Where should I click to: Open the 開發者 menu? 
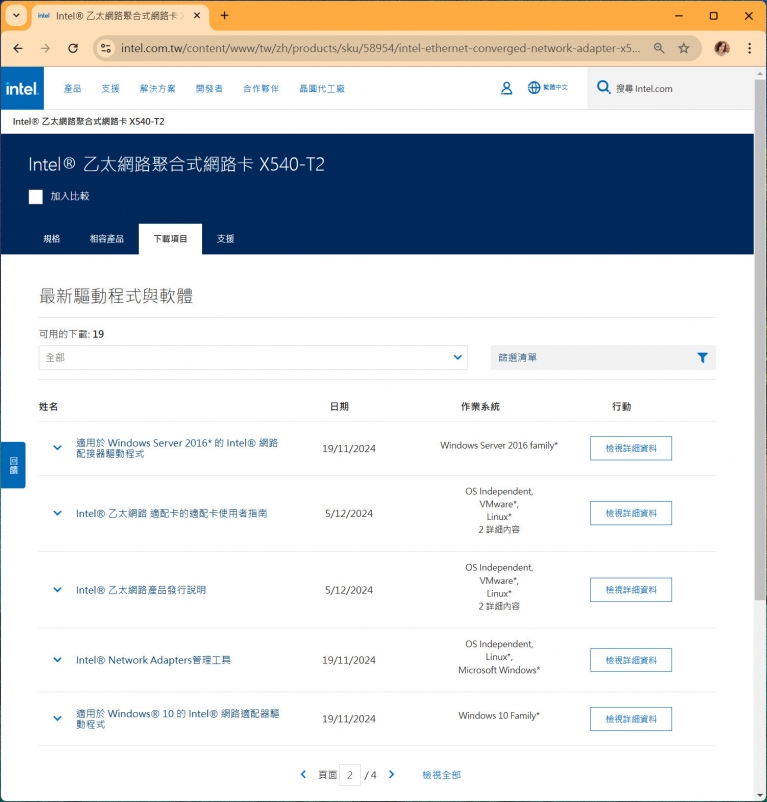click(209, 88)
